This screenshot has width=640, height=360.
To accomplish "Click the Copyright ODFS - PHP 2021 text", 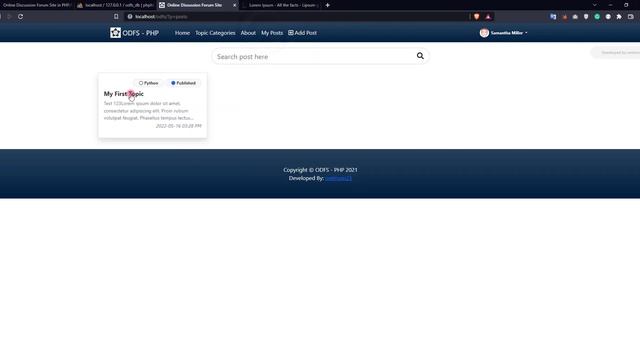I will tap(320, 170).
